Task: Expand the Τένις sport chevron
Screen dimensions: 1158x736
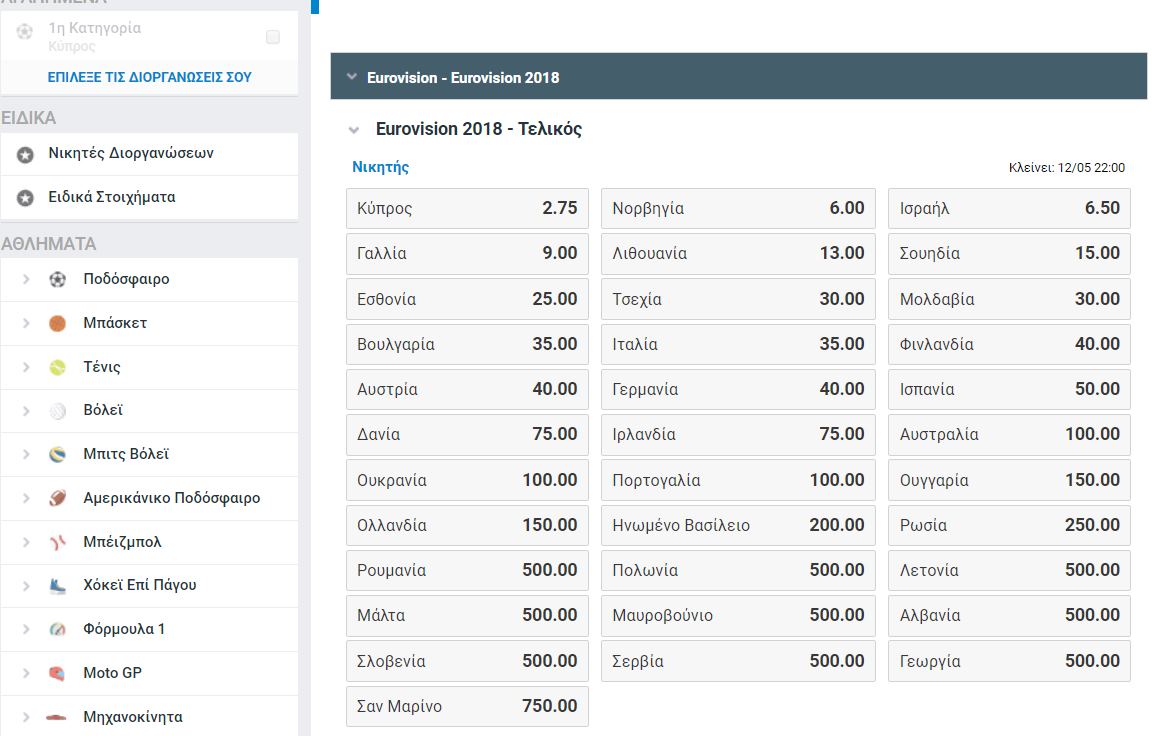Action: pos(26,367)
